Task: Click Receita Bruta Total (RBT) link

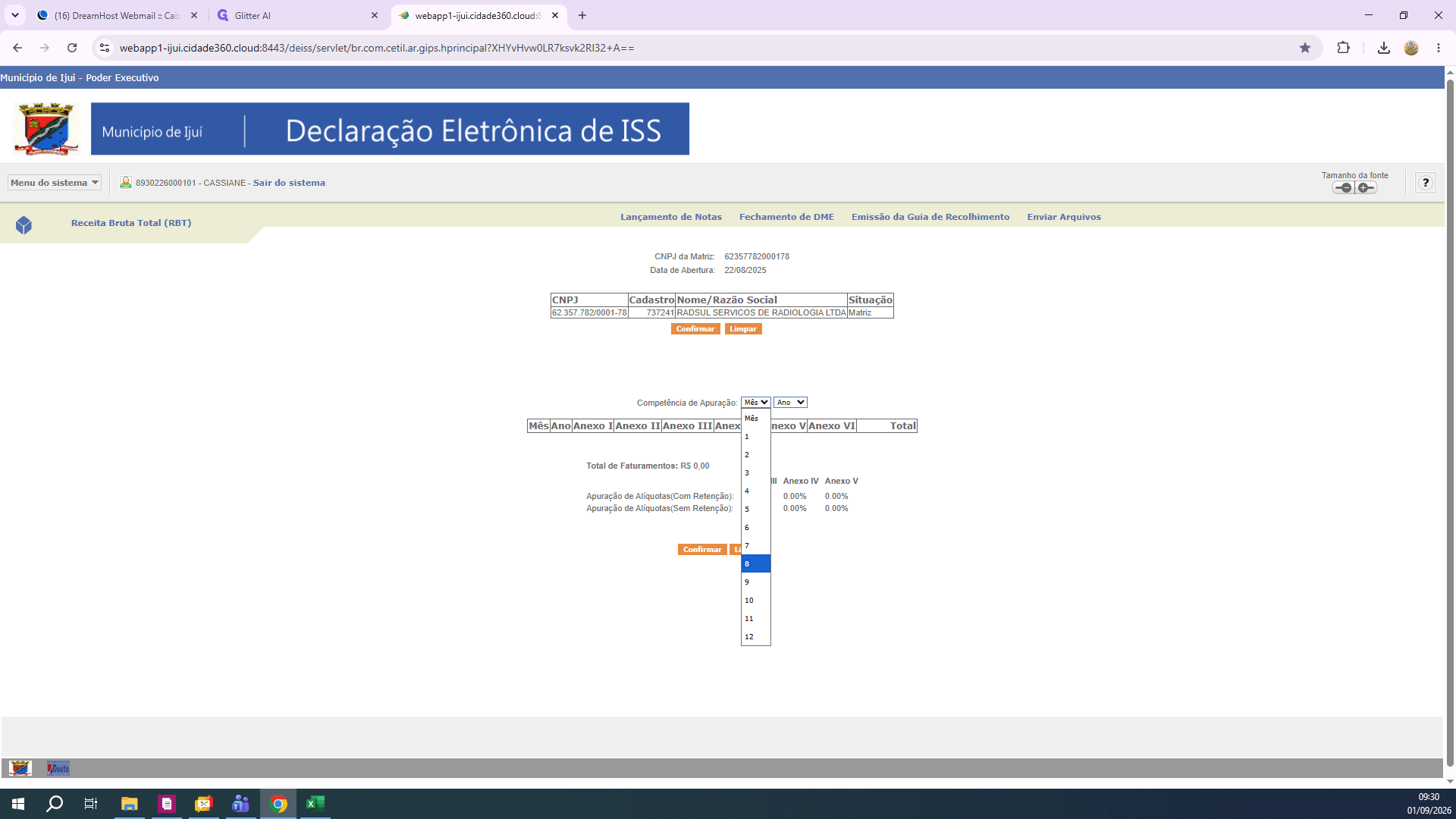Action: (131, 223)
